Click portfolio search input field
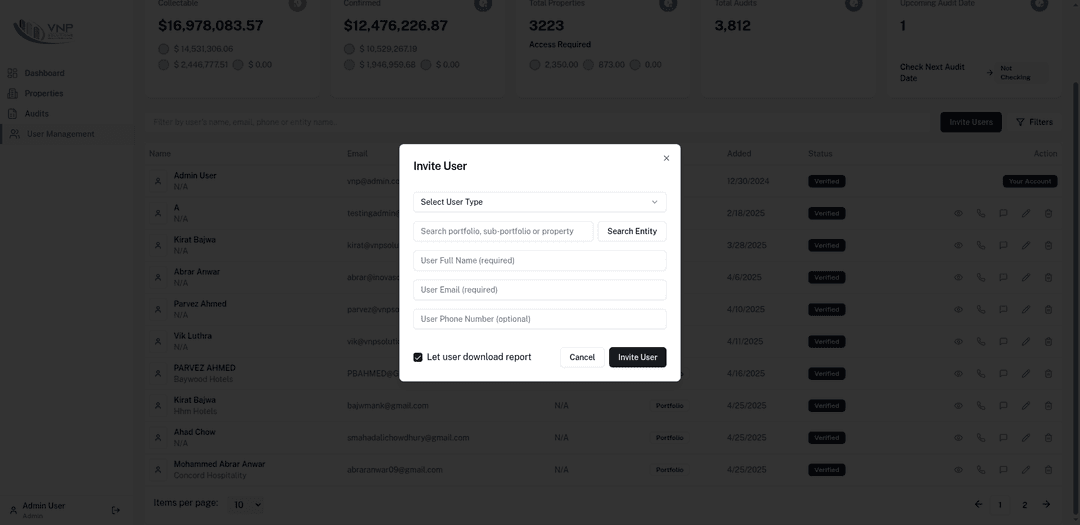Screen dimensions: 1080x525 tap(503, 231)
